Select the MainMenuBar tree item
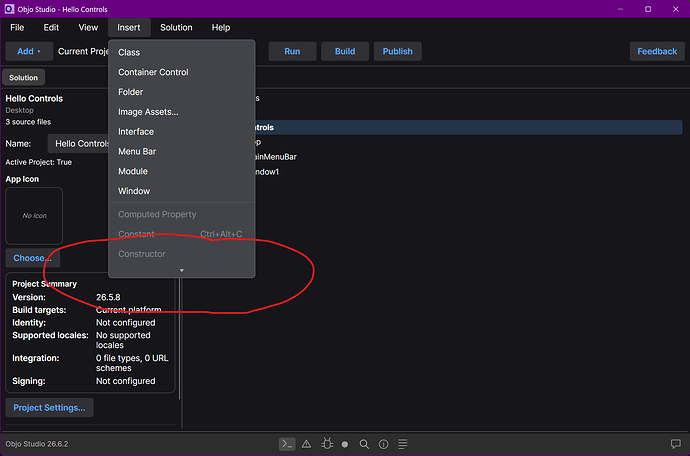The height and width of the screenshot is (456, 690). click(x=275, y=157)
